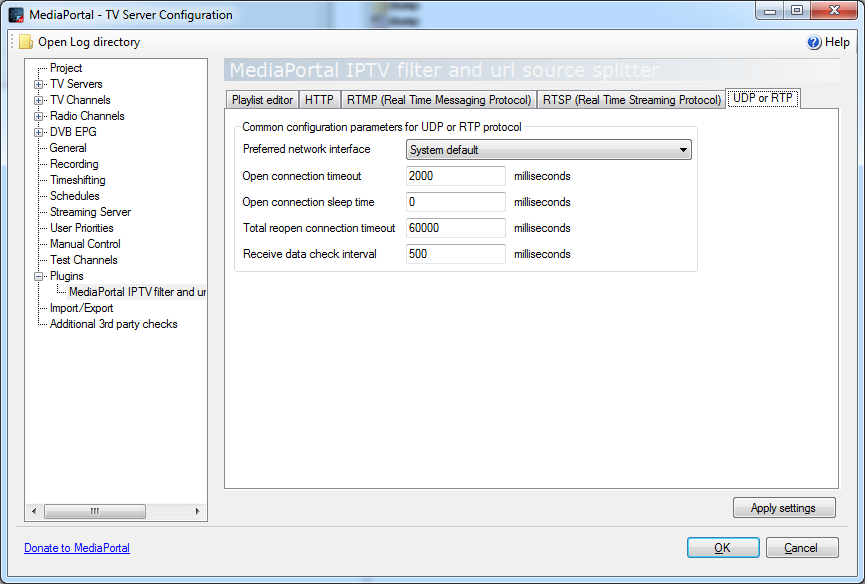The image size is (865, 584).
Task: Click the Receive data check interval label
Action: pyautogui.click(x=309, y=254)
